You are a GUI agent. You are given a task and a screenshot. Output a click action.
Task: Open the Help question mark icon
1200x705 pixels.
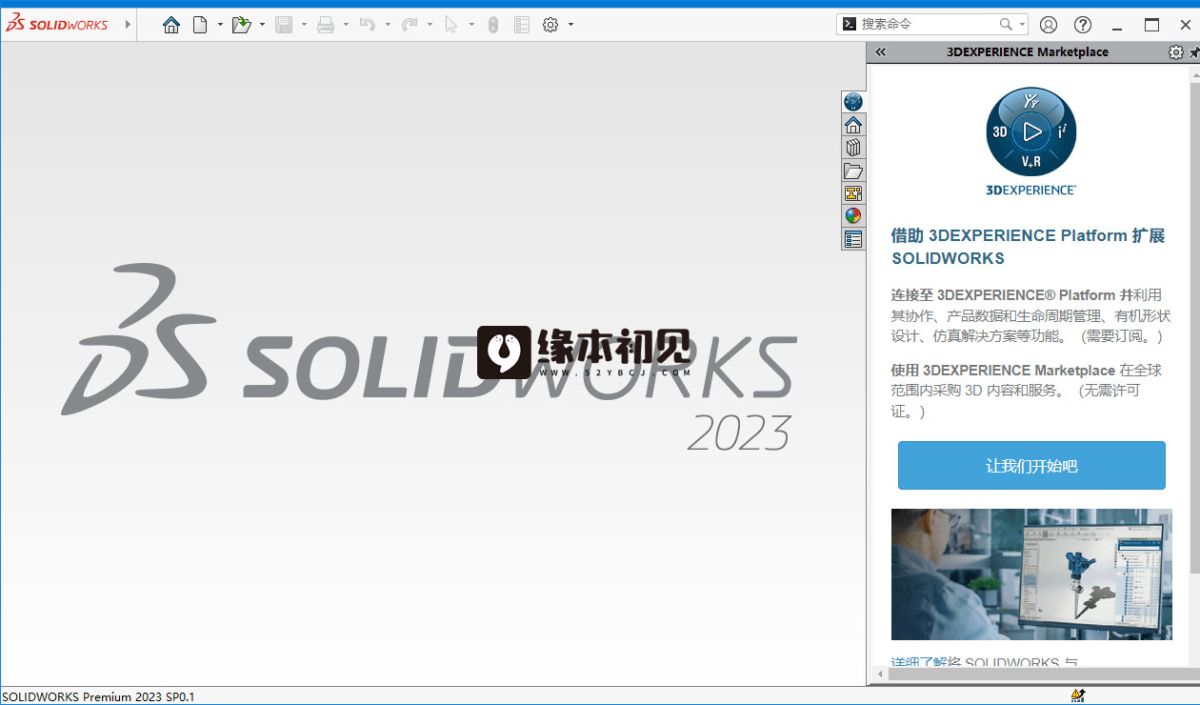pyautogui.click(x=1083, y=25)
